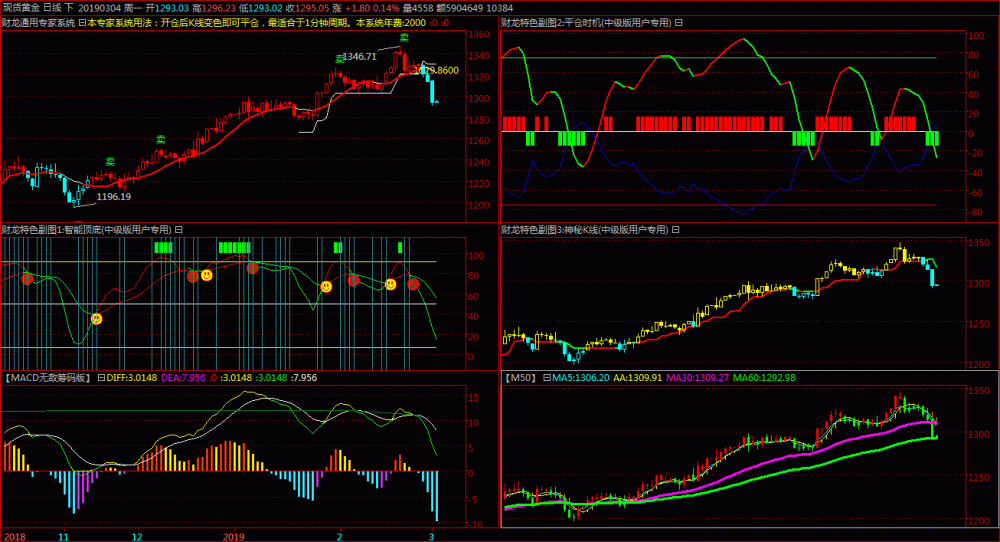This screenshot has height=542, width=1000.
Task: Click the open price 1293.03
Action: click(172, 8)
